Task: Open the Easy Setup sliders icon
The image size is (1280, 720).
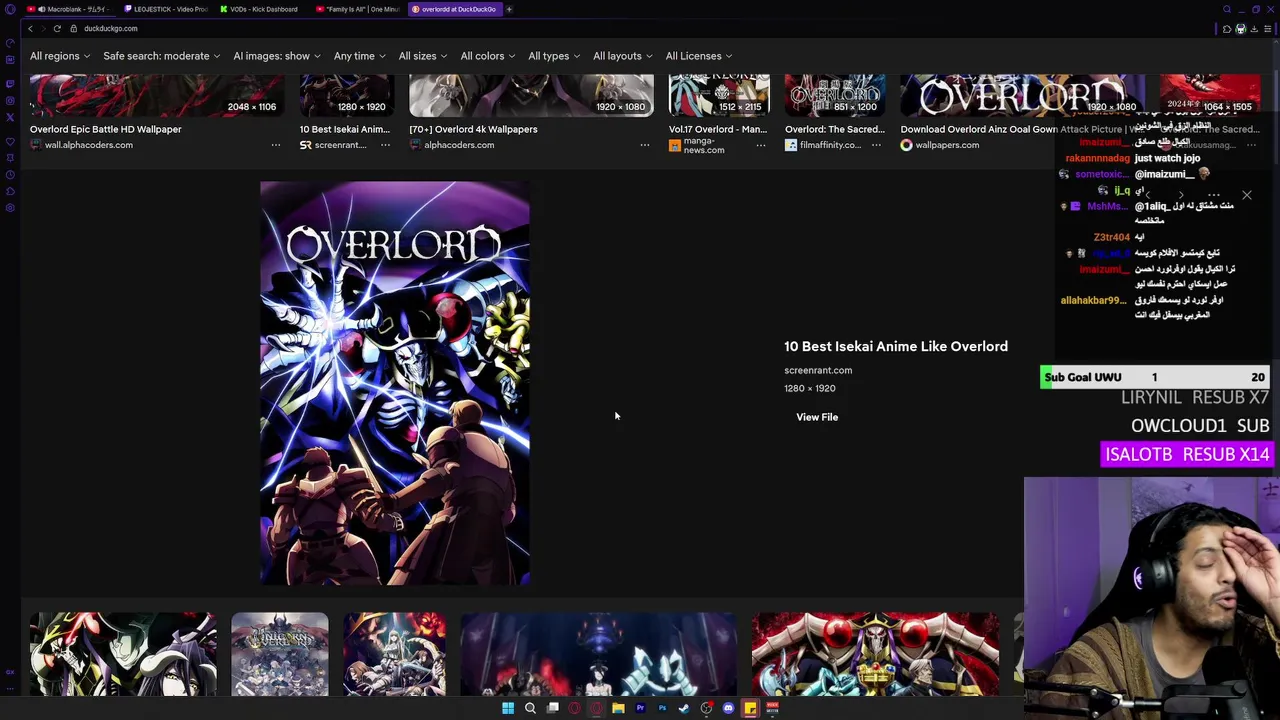Action: coord(1267,29)
